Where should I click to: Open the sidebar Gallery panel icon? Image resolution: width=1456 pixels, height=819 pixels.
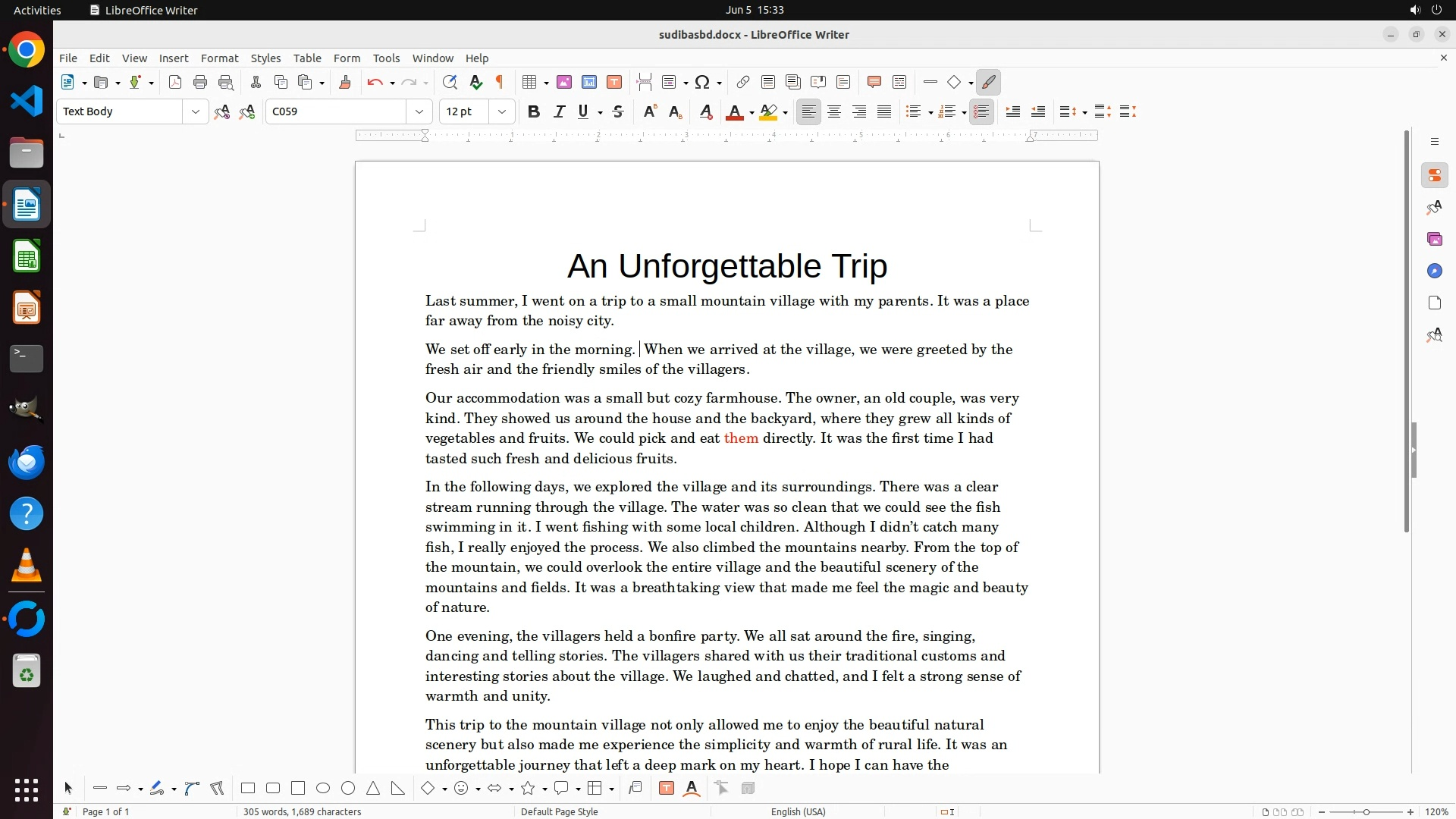pos(1434,240)
